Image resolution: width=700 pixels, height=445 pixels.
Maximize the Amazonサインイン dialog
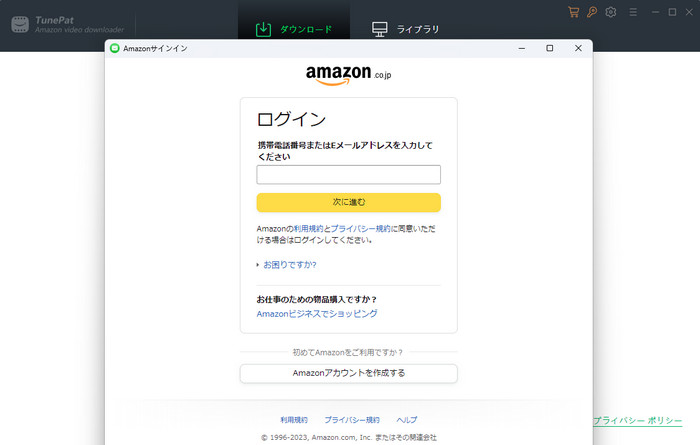(550, 48)
